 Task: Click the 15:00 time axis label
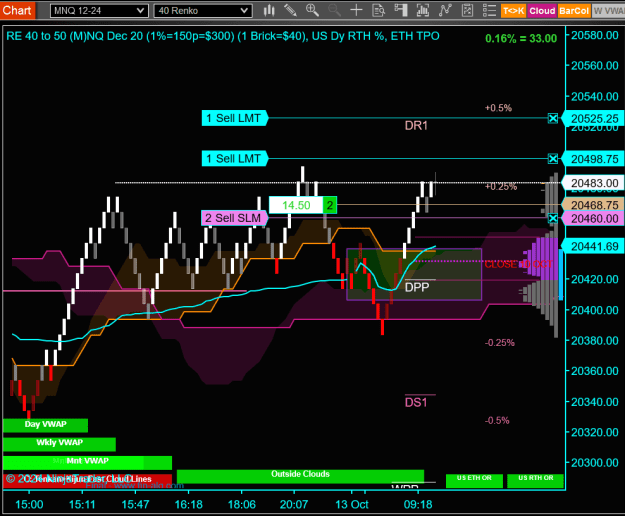(x=29, y=504)
